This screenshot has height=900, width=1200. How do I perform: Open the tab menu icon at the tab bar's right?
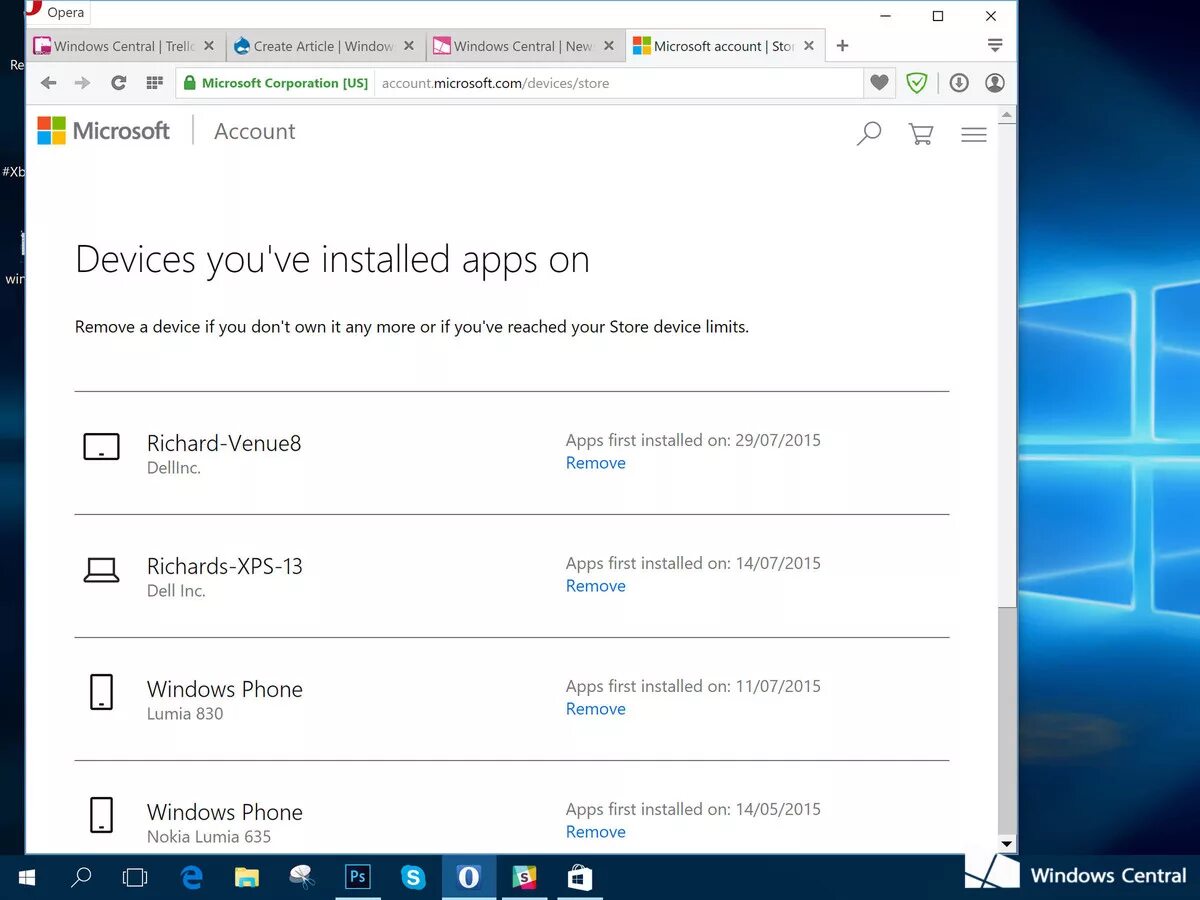[x=995, y=45]
